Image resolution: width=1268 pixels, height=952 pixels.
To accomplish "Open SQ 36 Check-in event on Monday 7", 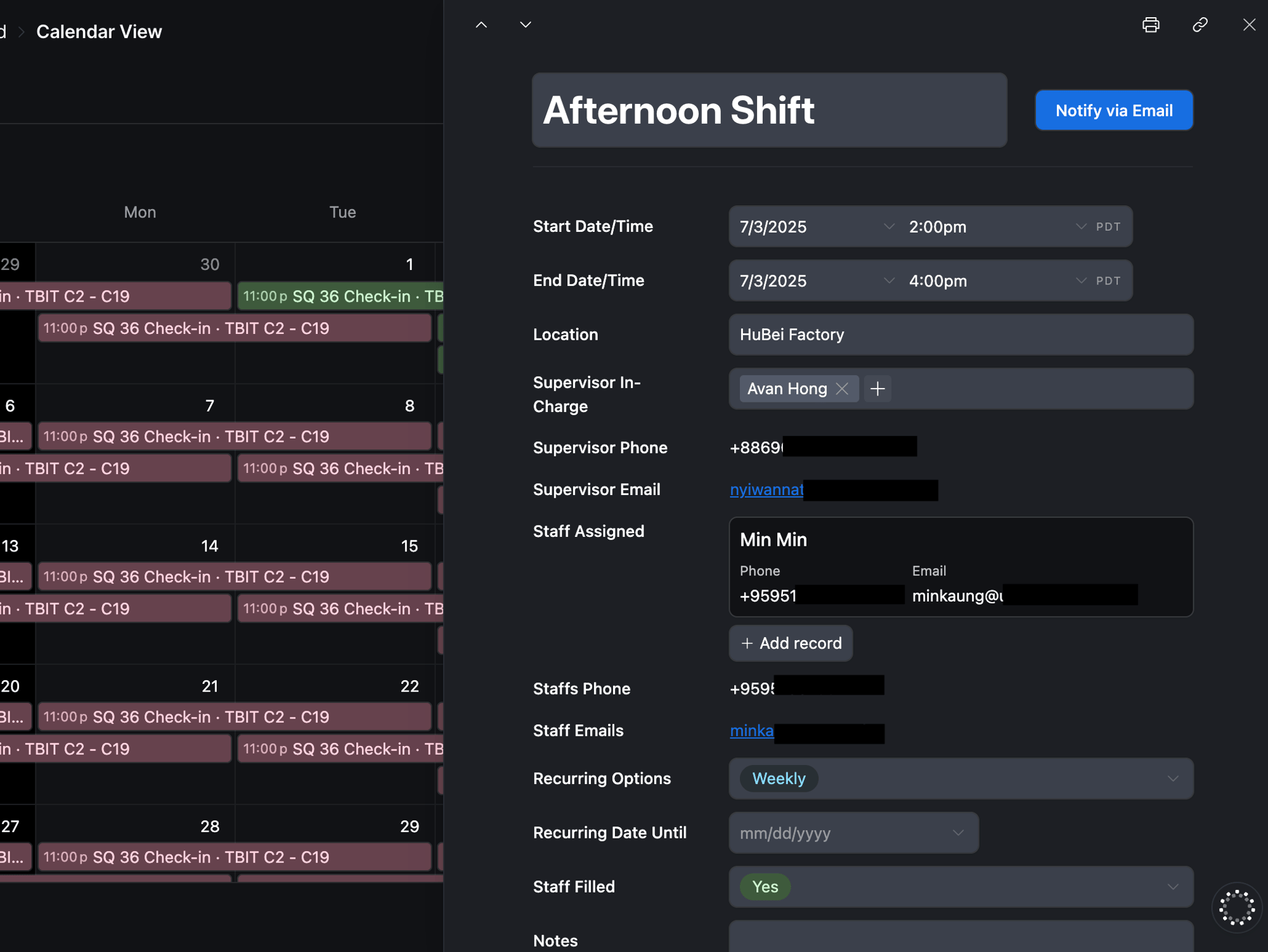I will coord(235,437).
